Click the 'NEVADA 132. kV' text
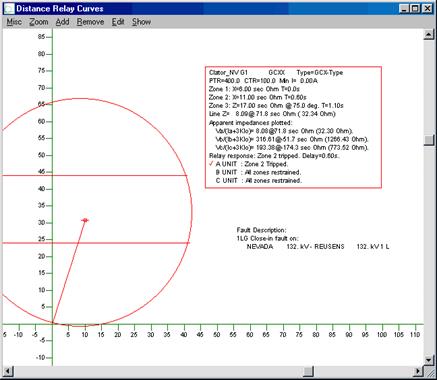 pyautogui.click(x=278, y=247)
